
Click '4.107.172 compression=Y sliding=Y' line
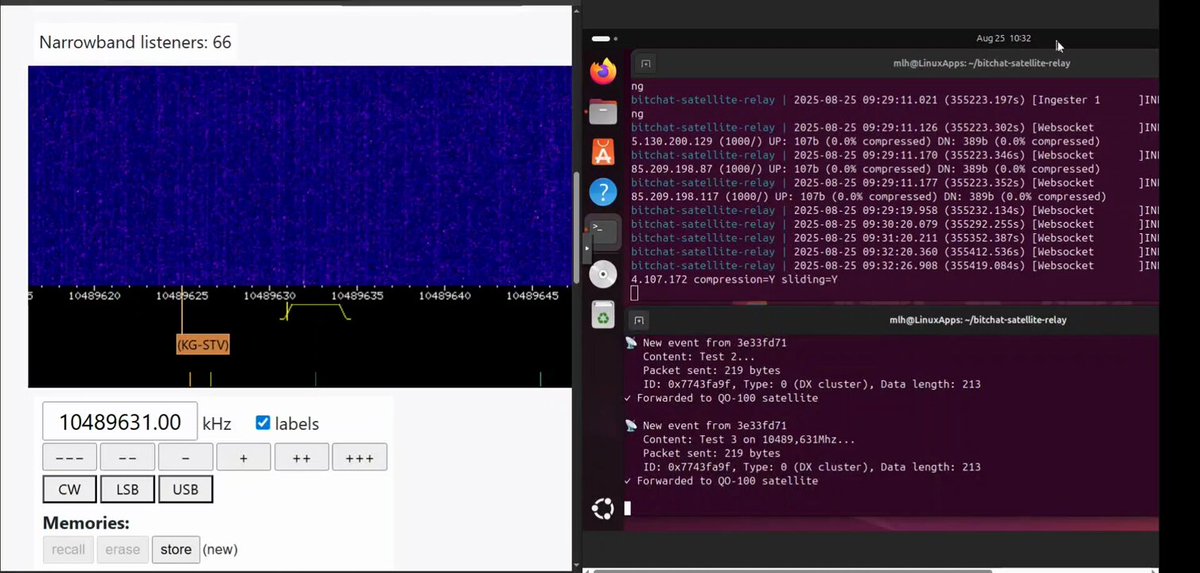click(735, 280)
